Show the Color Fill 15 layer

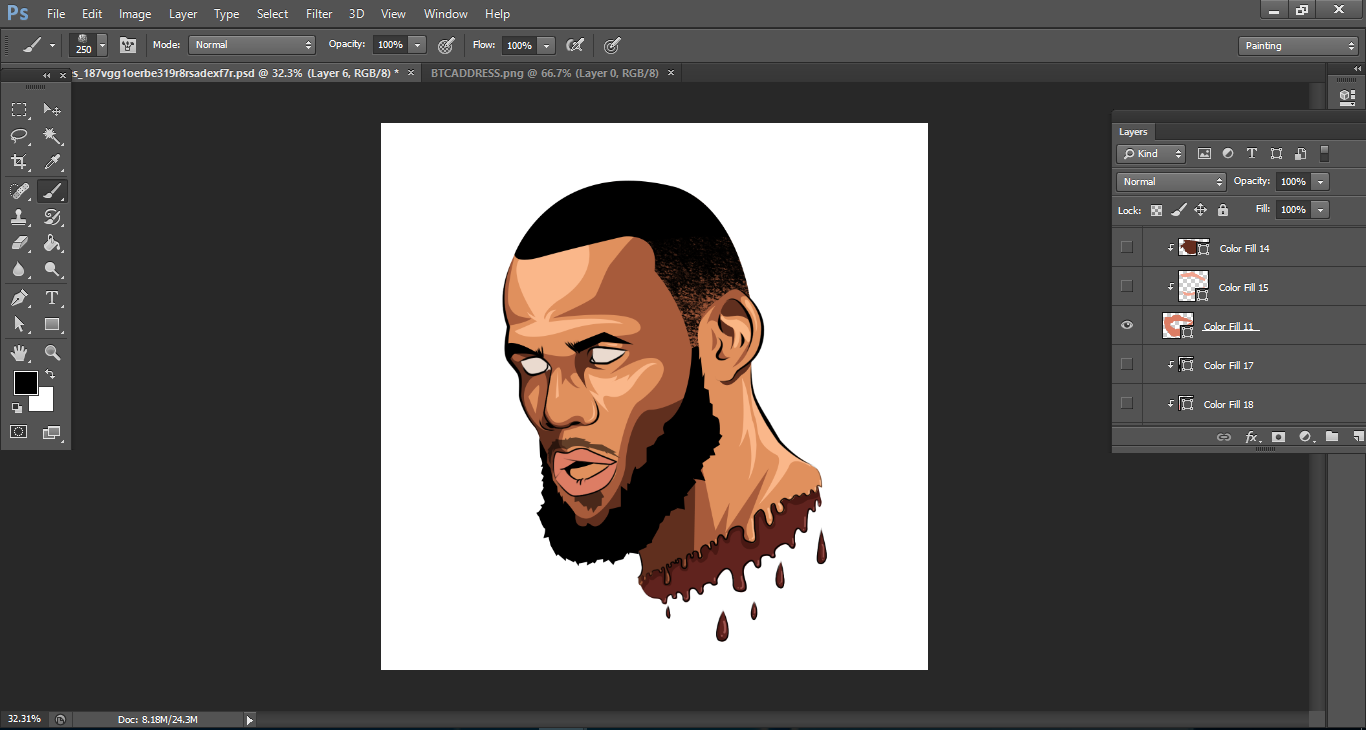[x=1127, y=286]
